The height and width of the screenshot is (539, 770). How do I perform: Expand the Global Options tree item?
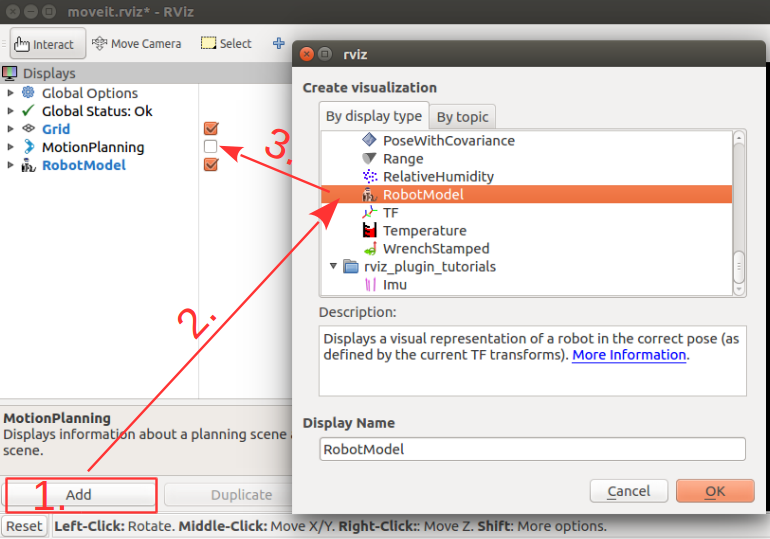pyautogui.click(x=11, y=93)
